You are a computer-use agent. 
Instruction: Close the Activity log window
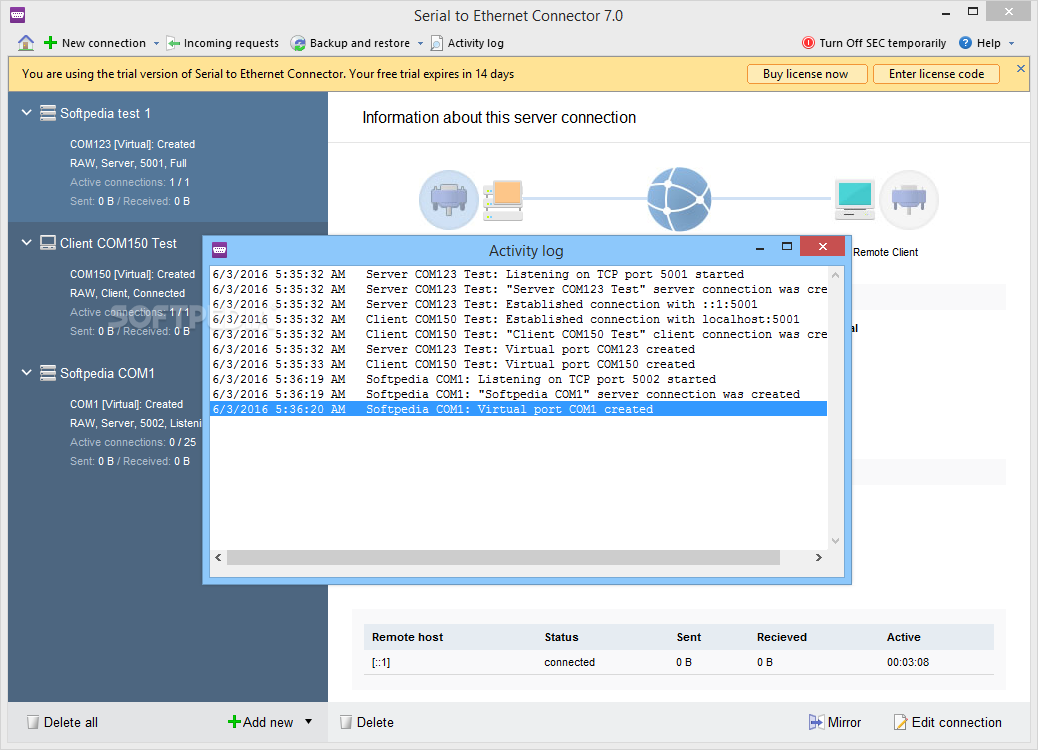point(822,246)
